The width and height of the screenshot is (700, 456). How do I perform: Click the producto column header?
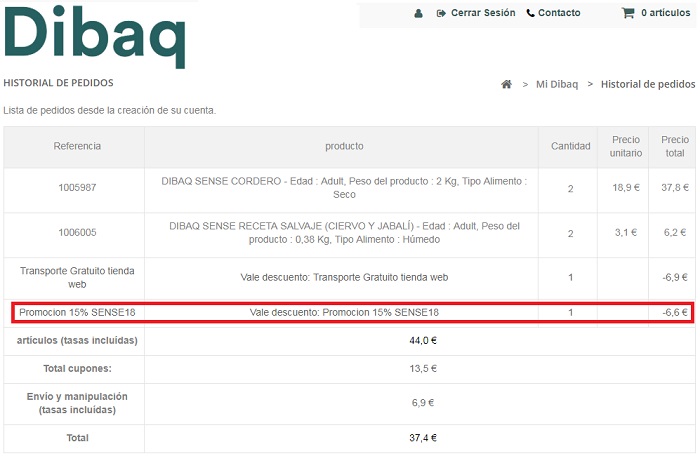(344, 147)
